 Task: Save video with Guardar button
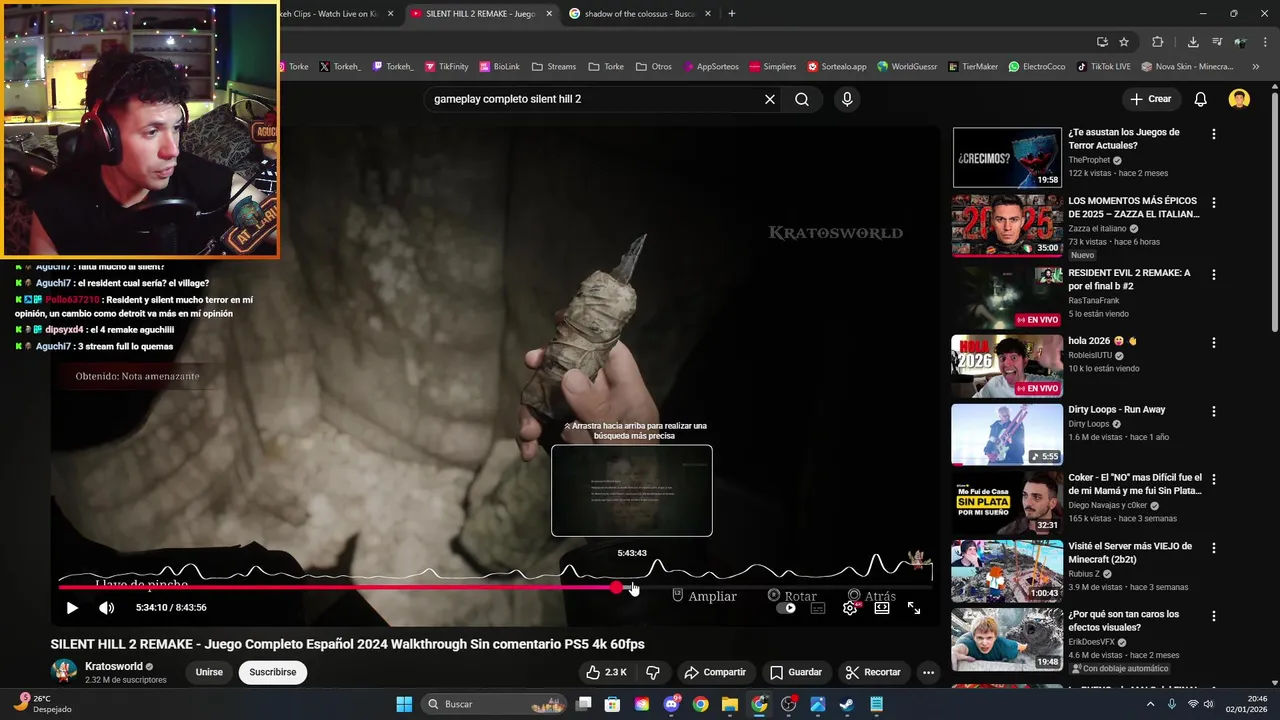[796, 672]
